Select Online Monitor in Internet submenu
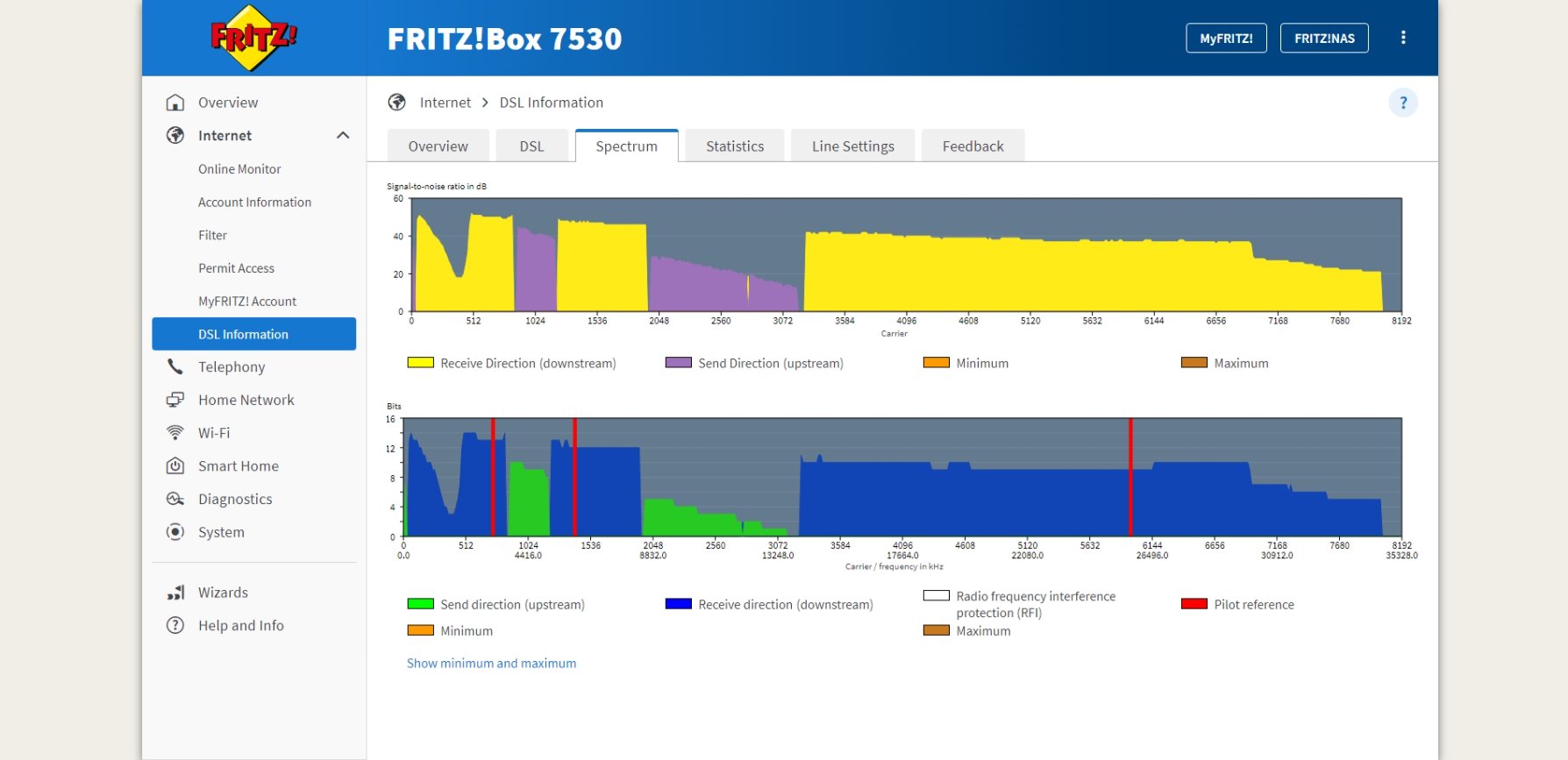 [x=239, y=169]
